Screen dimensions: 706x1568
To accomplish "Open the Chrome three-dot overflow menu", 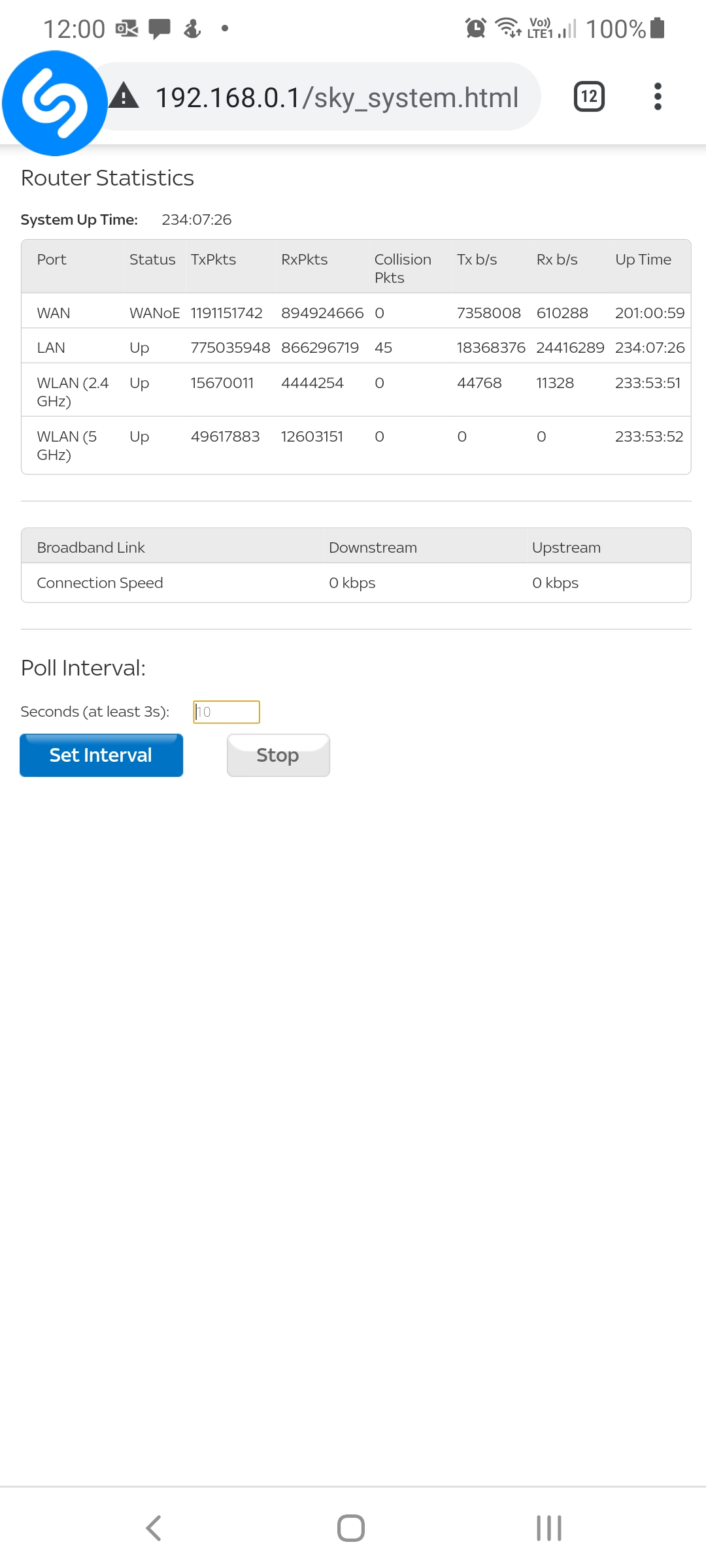I will (658, 97).
